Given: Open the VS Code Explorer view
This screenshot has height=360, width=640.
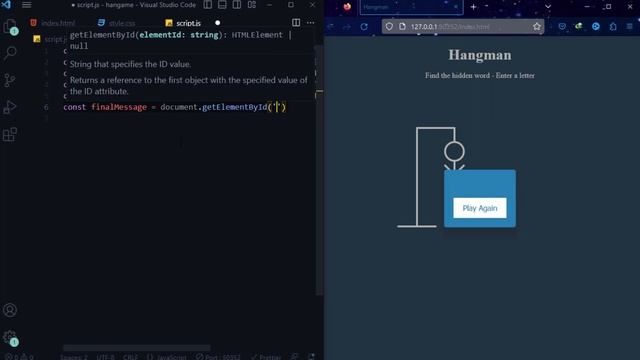Looking at the screenshot, I should point(10,27).
